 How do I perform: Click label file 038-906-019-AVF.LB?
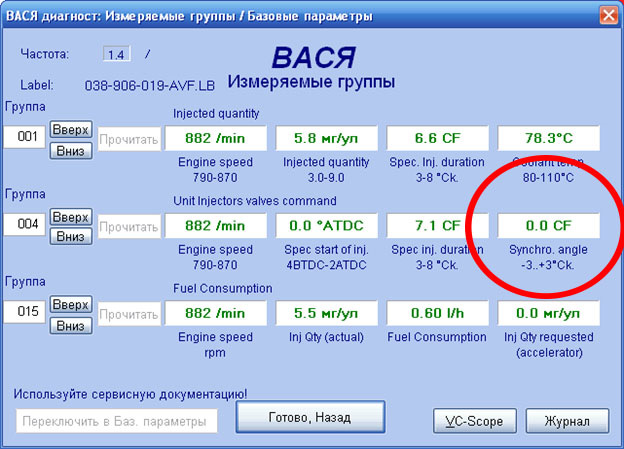coord(150,86)
